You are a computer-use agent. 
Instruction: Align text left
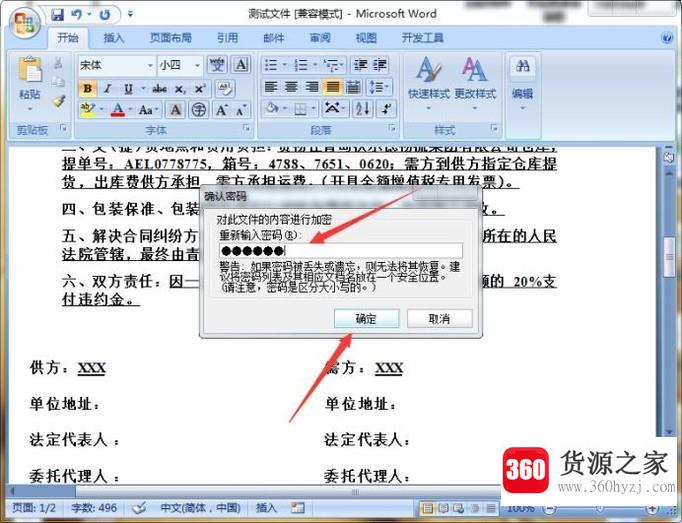271,87
